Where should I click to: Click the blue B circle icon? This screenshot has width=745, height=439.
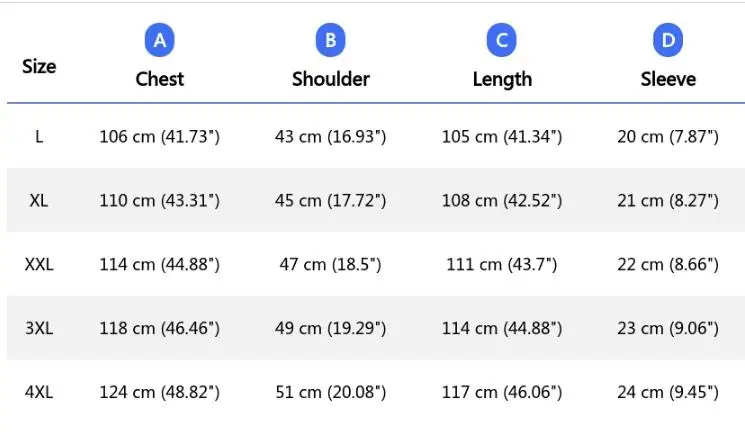[330, 41]
